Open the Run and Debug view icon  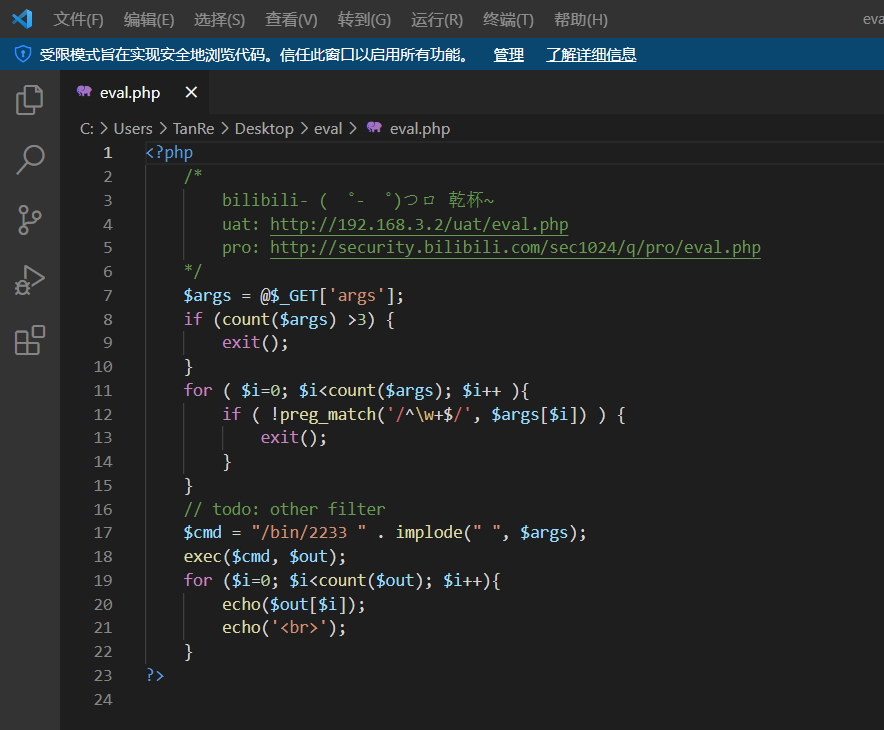point(30,281)
